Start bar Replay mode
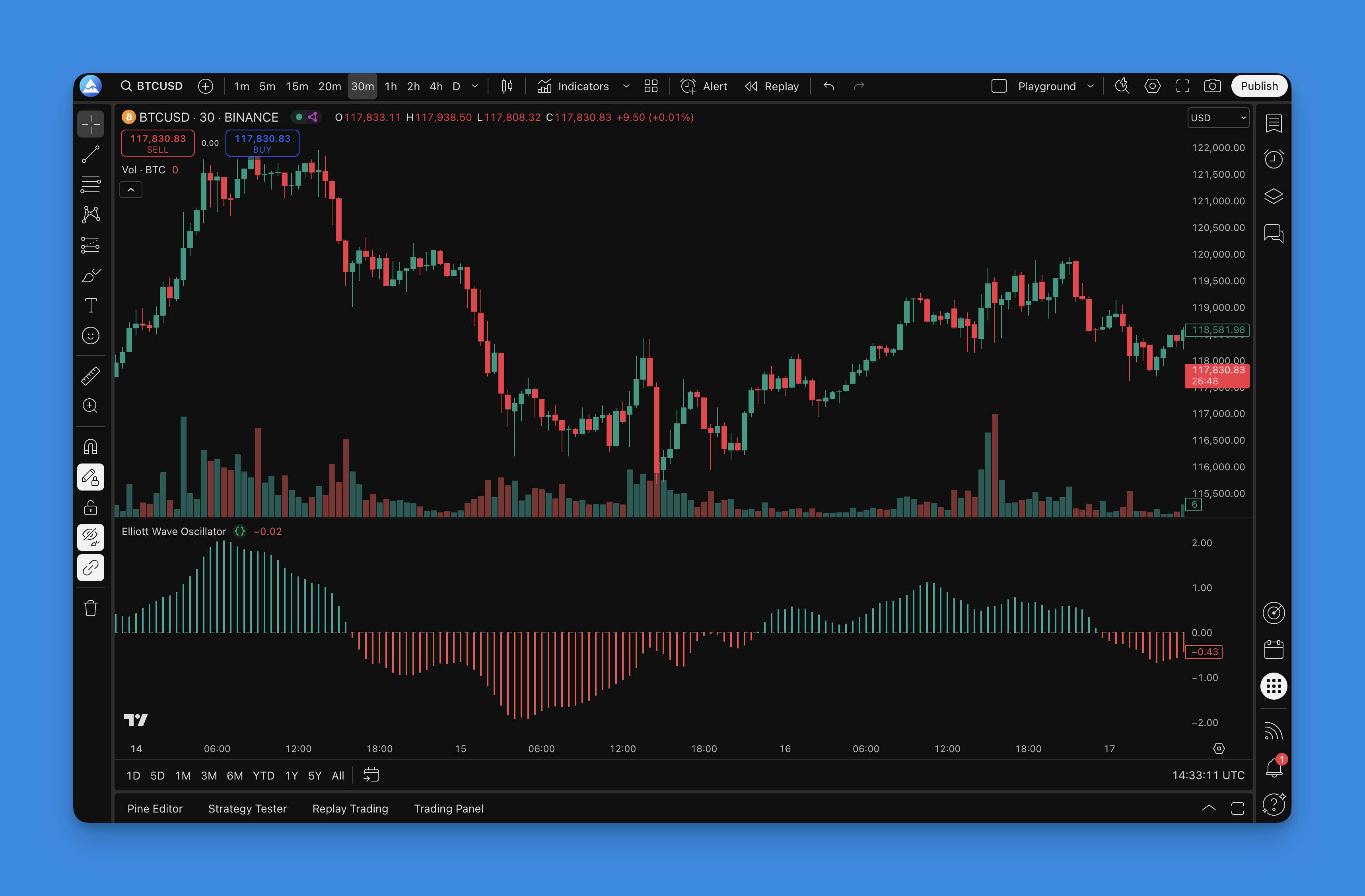Image resolution: width=1365 pixels, height=896 pixels. click(x=772, y=86)
